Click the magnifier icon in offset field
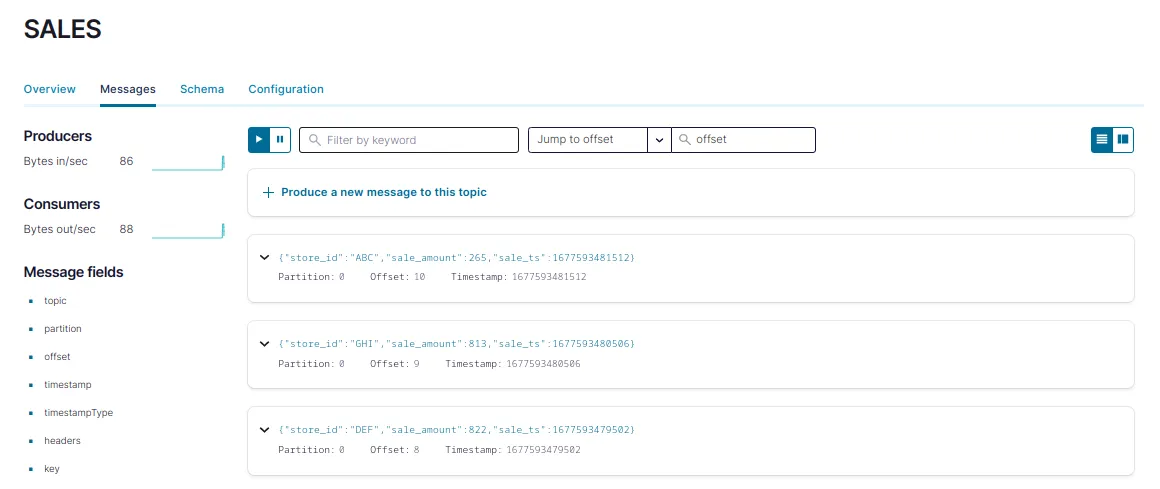Viewport: 1160px width, 489px height. coord(685,140)
